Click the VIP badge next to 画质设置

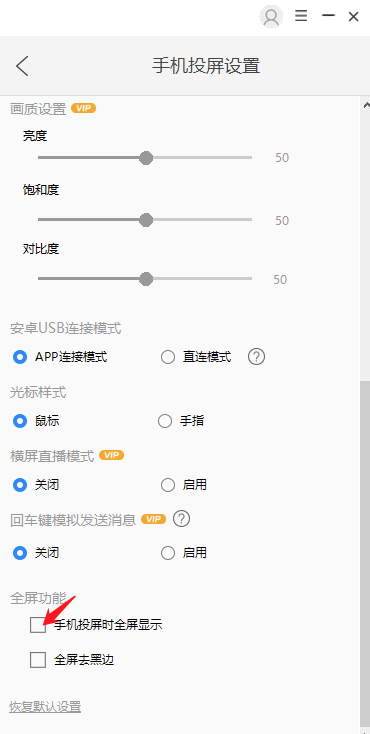pyautogui.click(x=83, y=109)
